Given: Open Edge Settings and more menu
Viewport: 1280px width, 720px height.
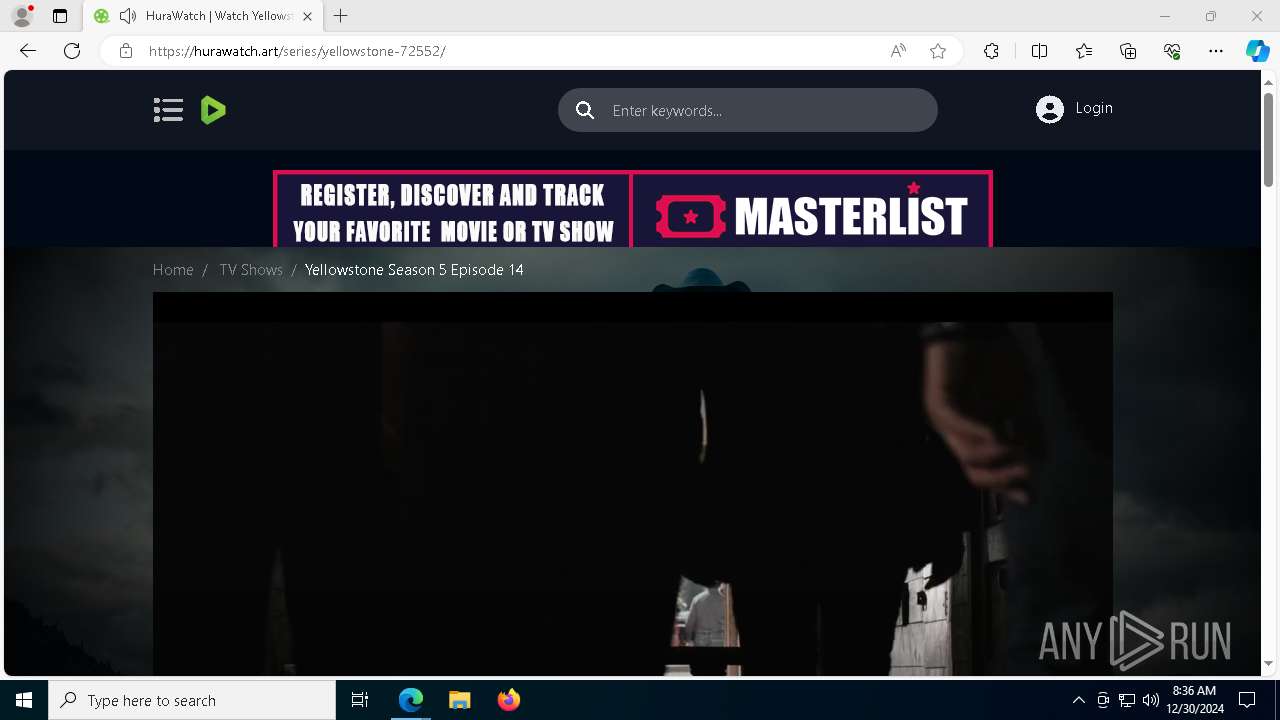Looking at the screenshot, I should click(x=1216, y=51).
